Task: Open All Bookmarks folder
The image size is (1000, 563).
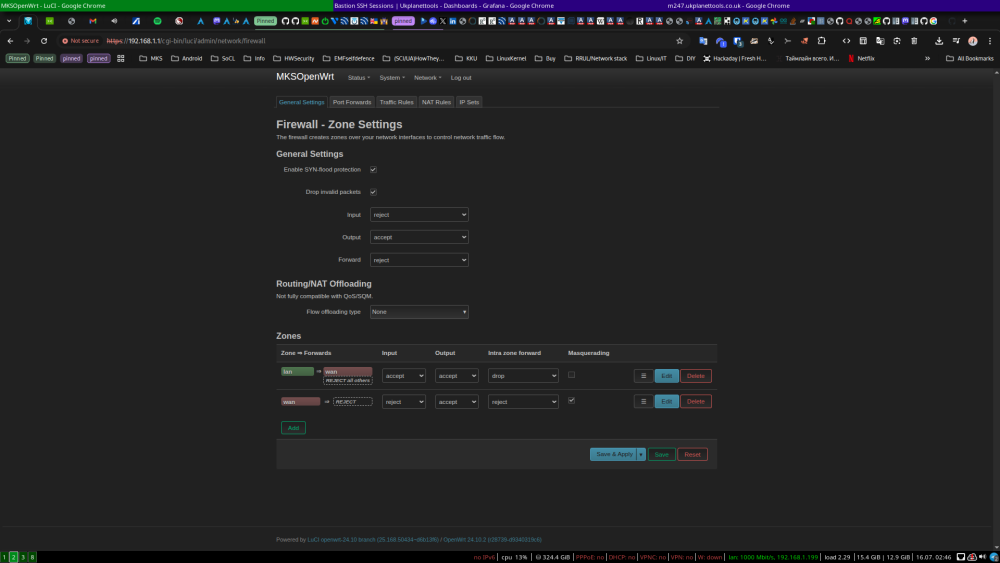Action: coord(969,59)
